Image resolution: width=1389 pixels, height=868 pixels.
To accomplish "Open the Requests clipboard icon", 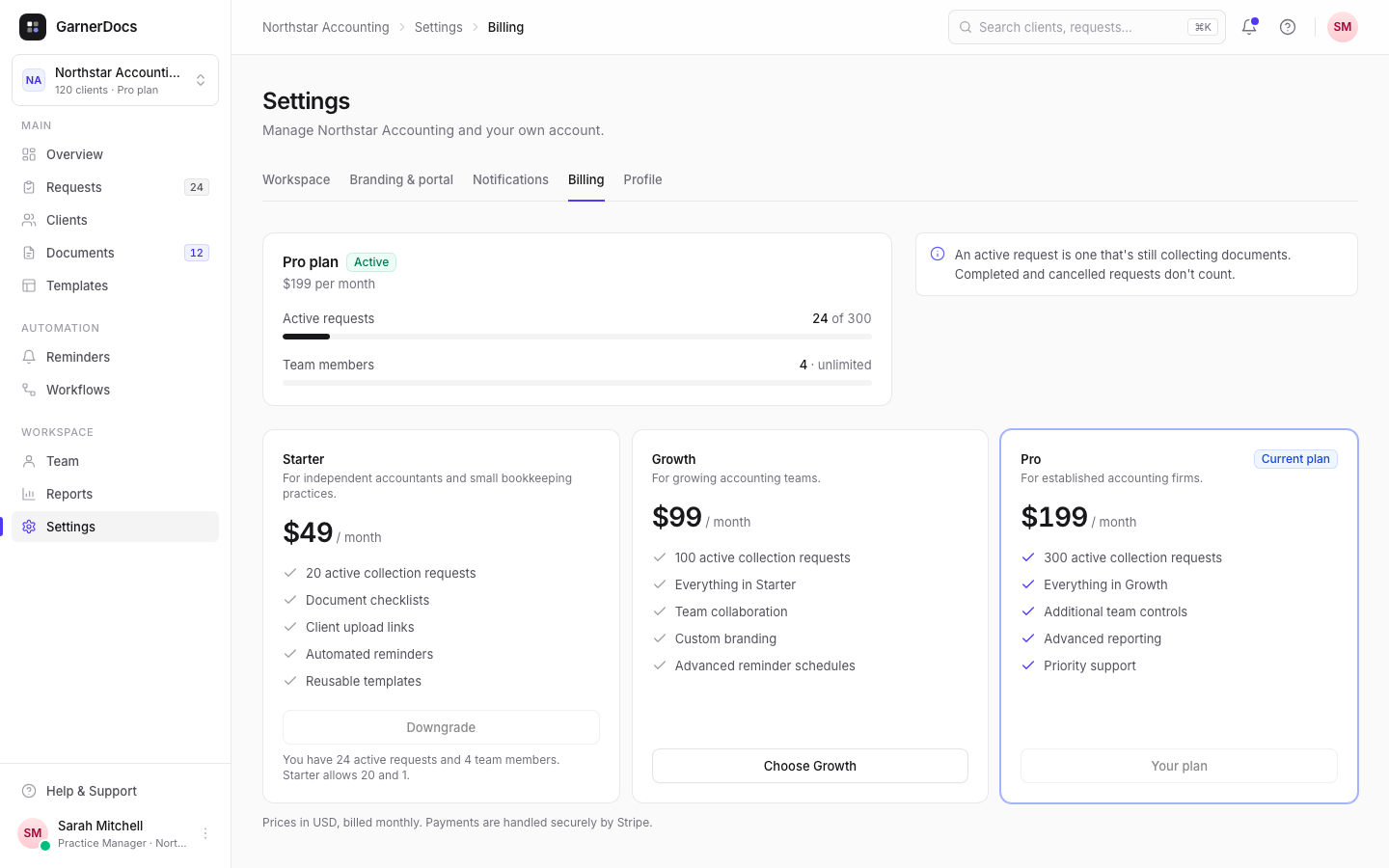I will click(x=29, y=187).
